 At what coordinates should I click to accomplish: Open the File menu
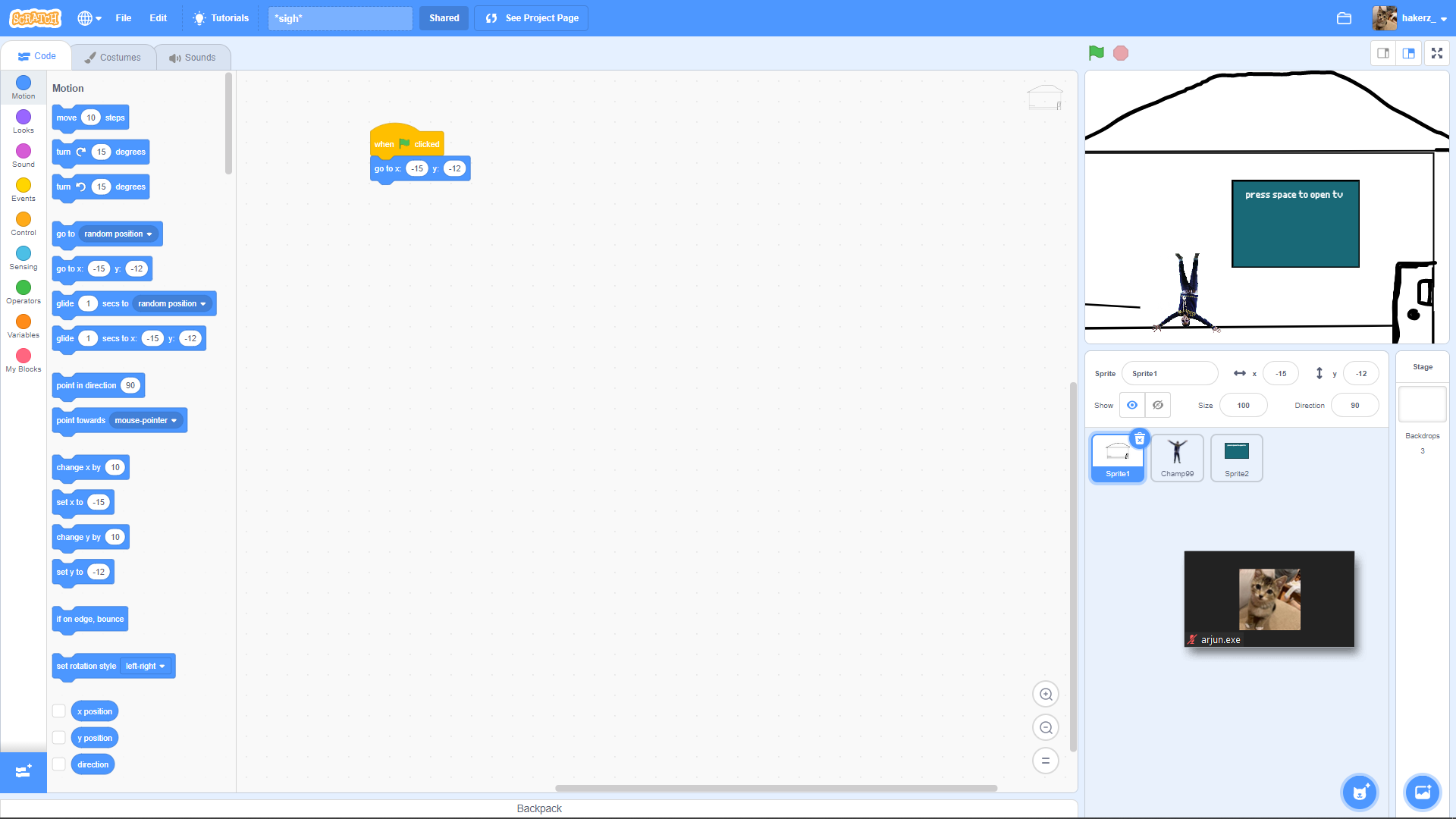(123, 18)
